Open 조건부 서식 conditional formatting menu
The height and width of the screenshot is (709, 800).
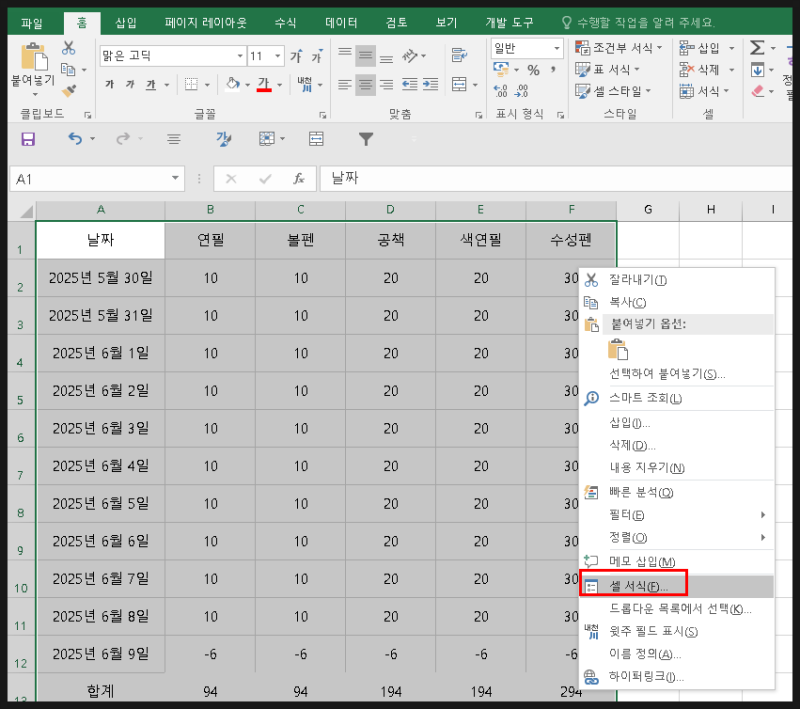619,48
